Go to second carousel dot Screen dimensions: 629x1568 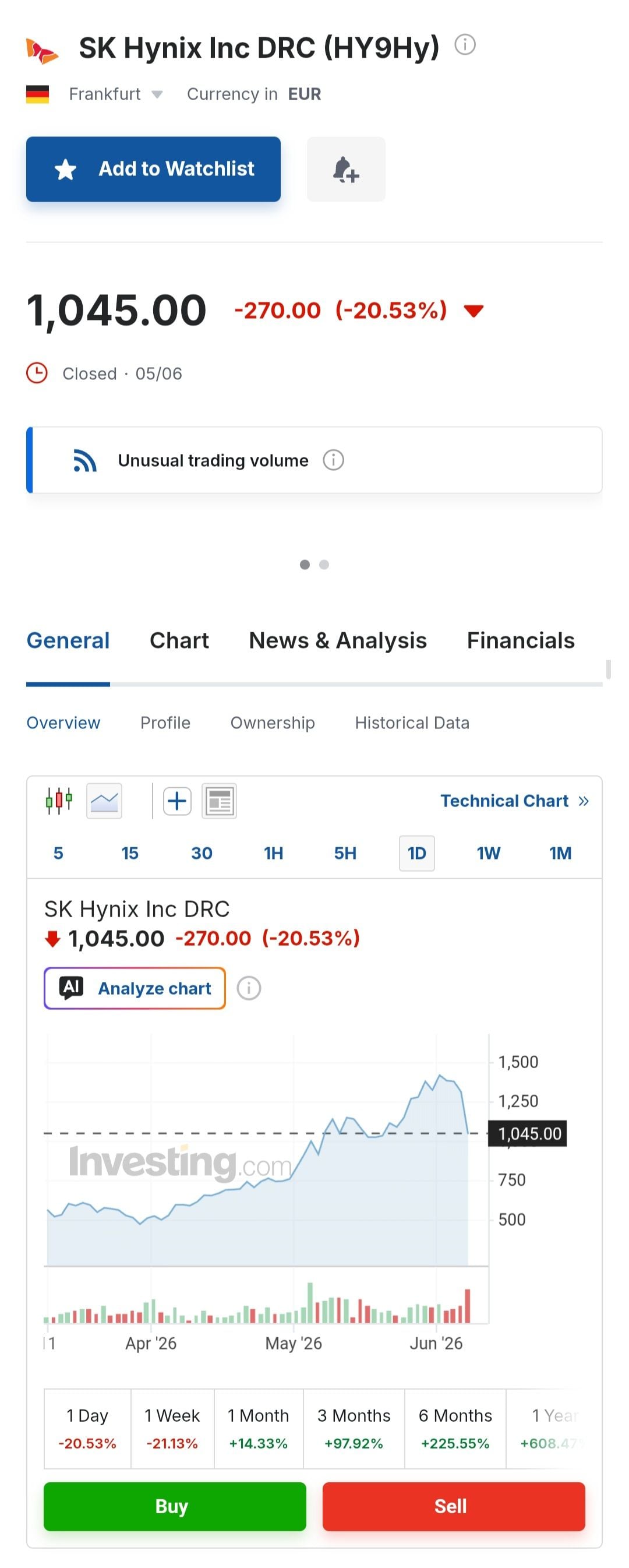[x=324, y=564]
